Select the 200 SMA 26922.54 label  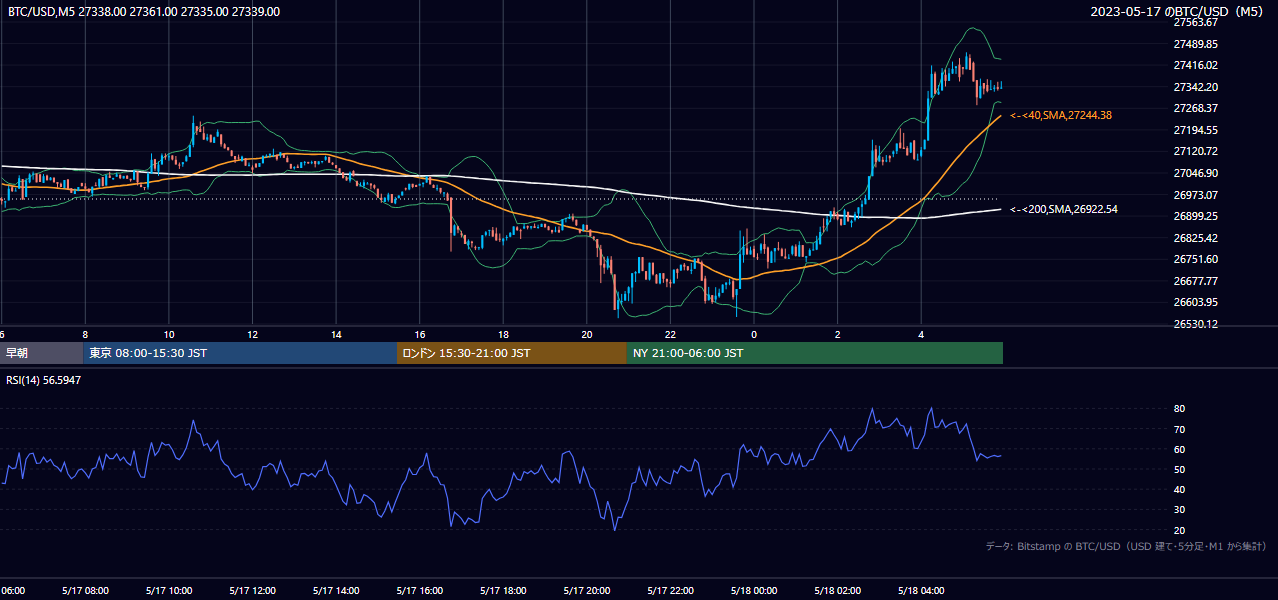tap(1064, 209)
